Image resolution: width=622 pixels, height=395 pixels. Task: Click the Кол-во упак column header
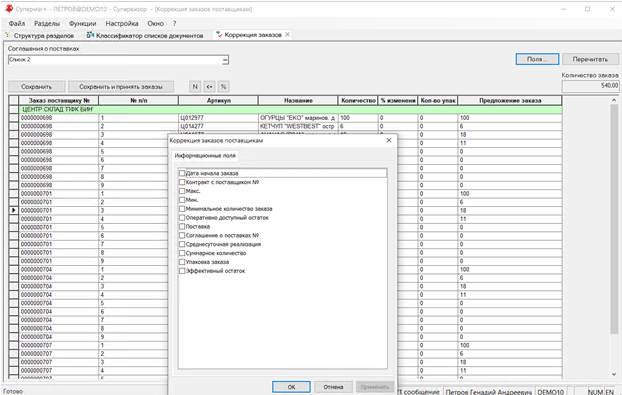coord(438,100)
